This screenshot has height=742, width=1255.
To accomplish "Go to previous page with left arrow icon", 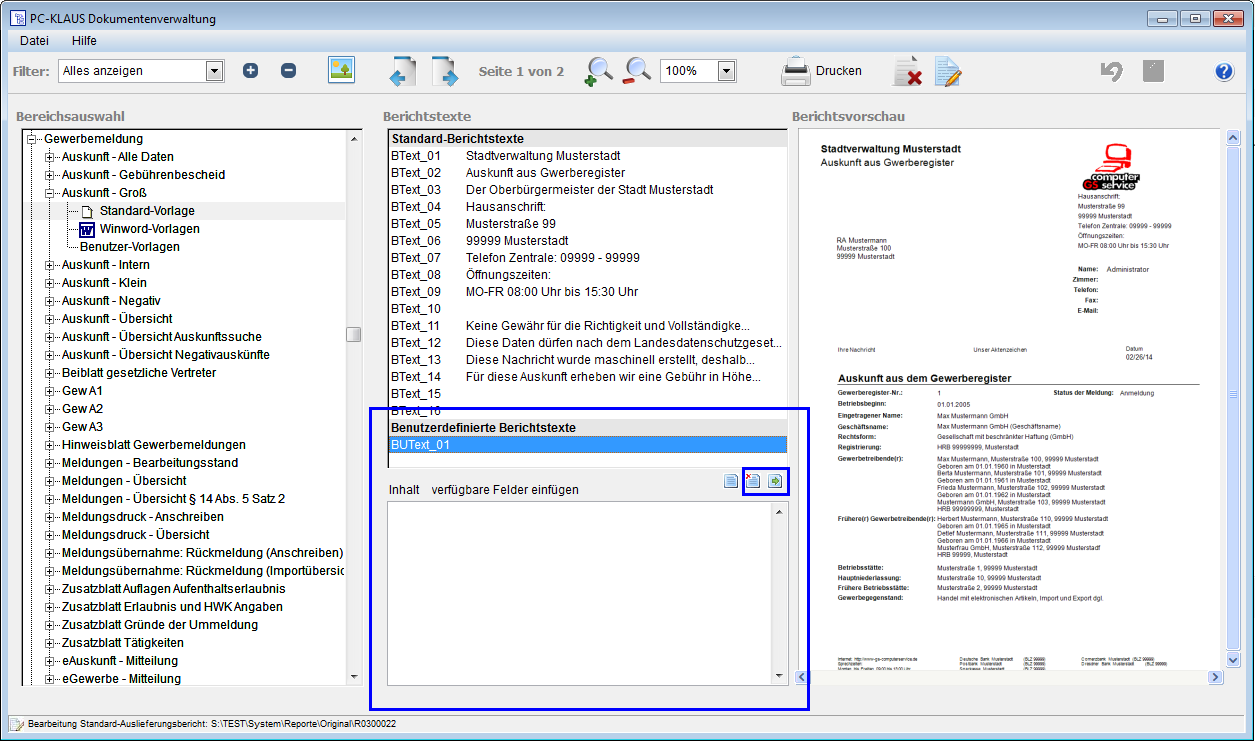I will click(402, 71).
